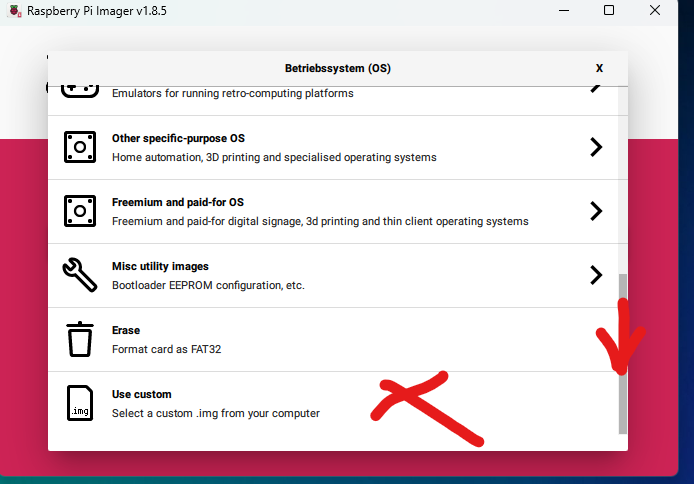Select the Erase option
This screenshot has width=694, height=484.
333,339
